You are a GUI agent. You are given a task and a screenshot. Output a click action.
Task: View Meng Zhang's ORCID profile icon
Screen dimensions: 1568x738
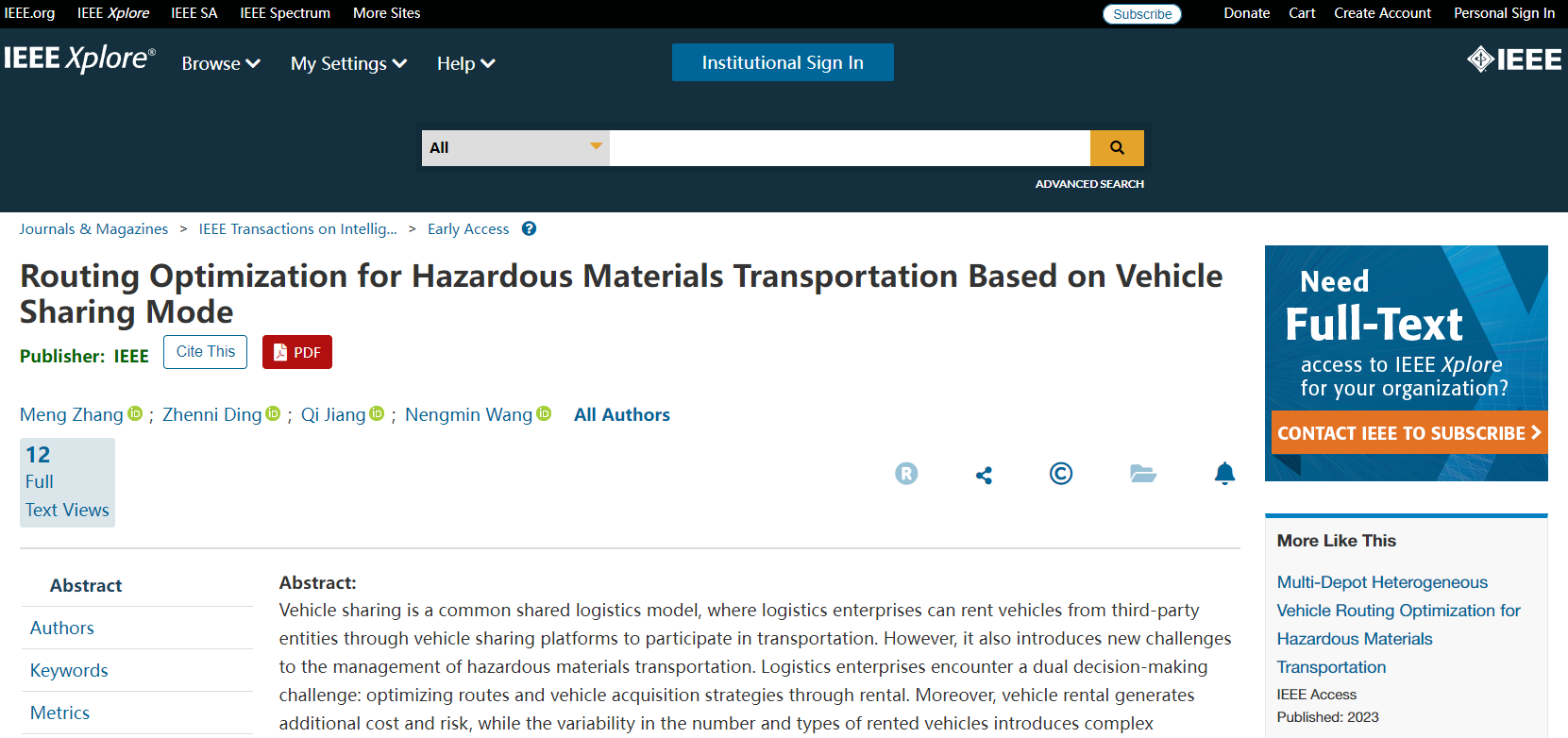pyautogui.click(x=135, y=414)
